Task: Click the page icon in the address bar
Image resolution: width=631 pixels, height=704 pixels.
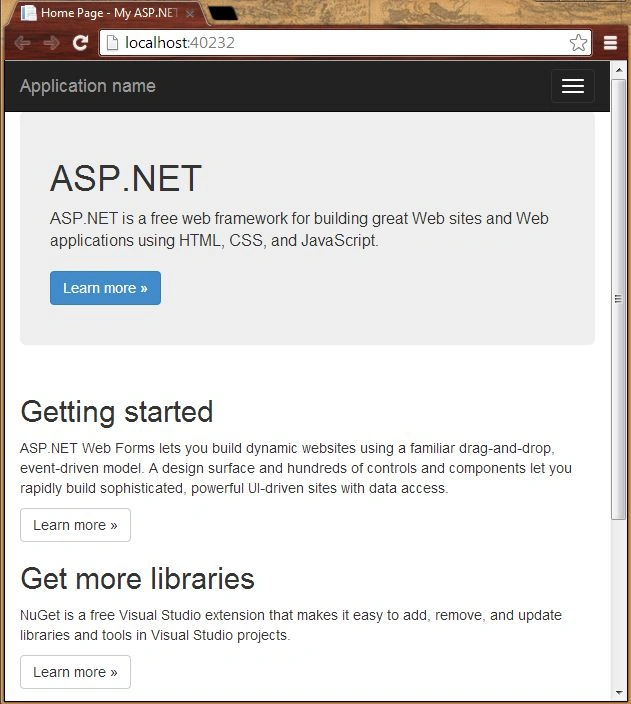Action: [x=112, y=43]
